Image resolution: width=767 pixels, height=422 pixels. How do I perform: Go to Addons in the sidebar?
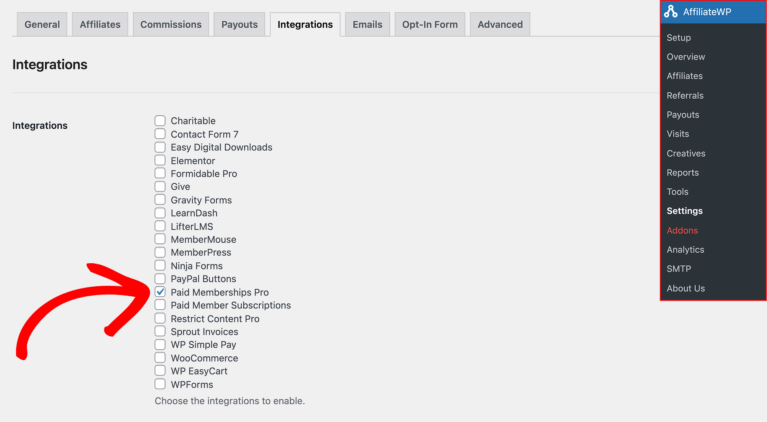(x=682, y=231)
